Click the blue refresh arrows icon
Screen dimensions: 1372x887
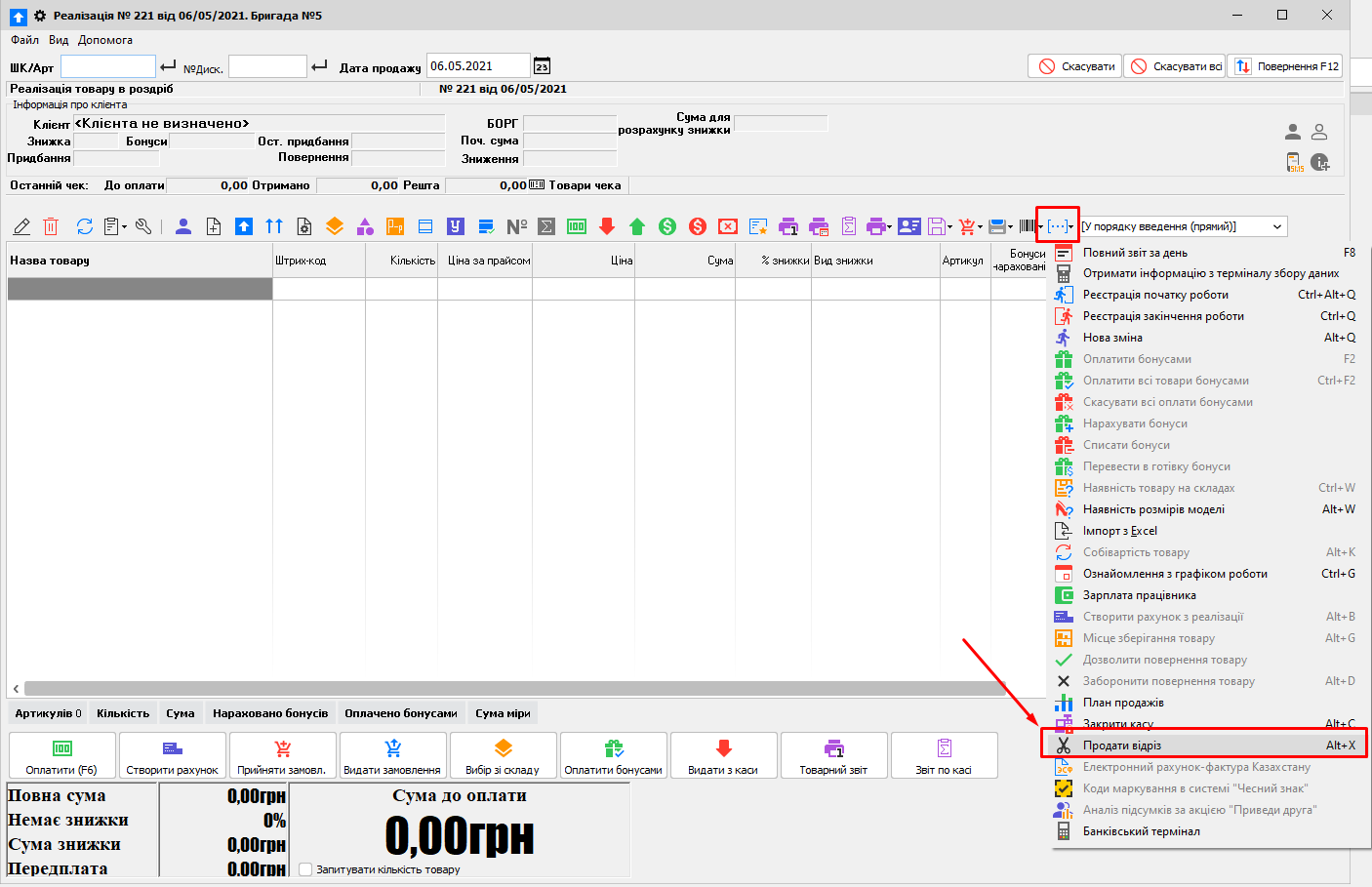[x=85, y=226]
